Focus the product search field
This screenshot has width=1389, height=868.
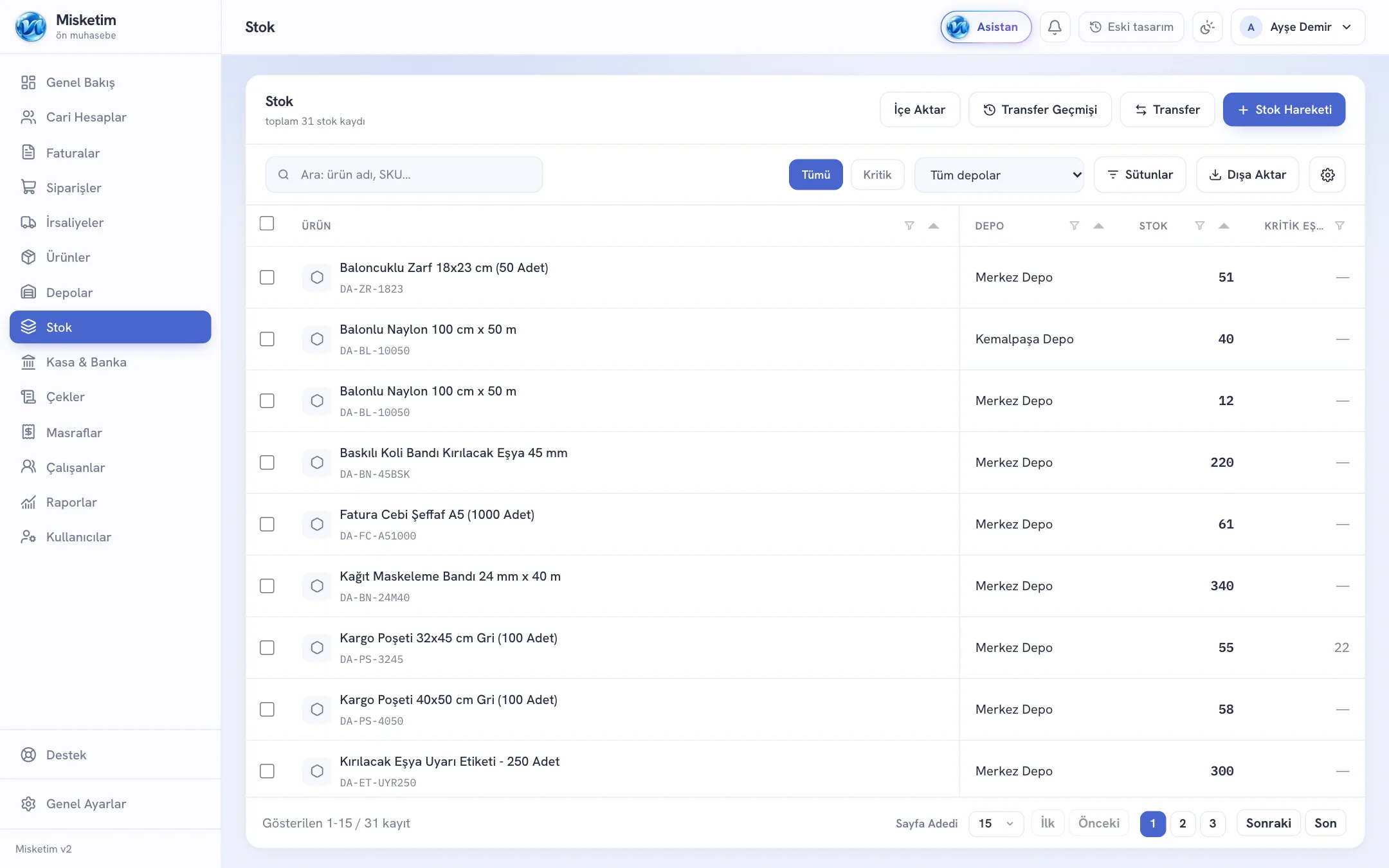point(404,175)
